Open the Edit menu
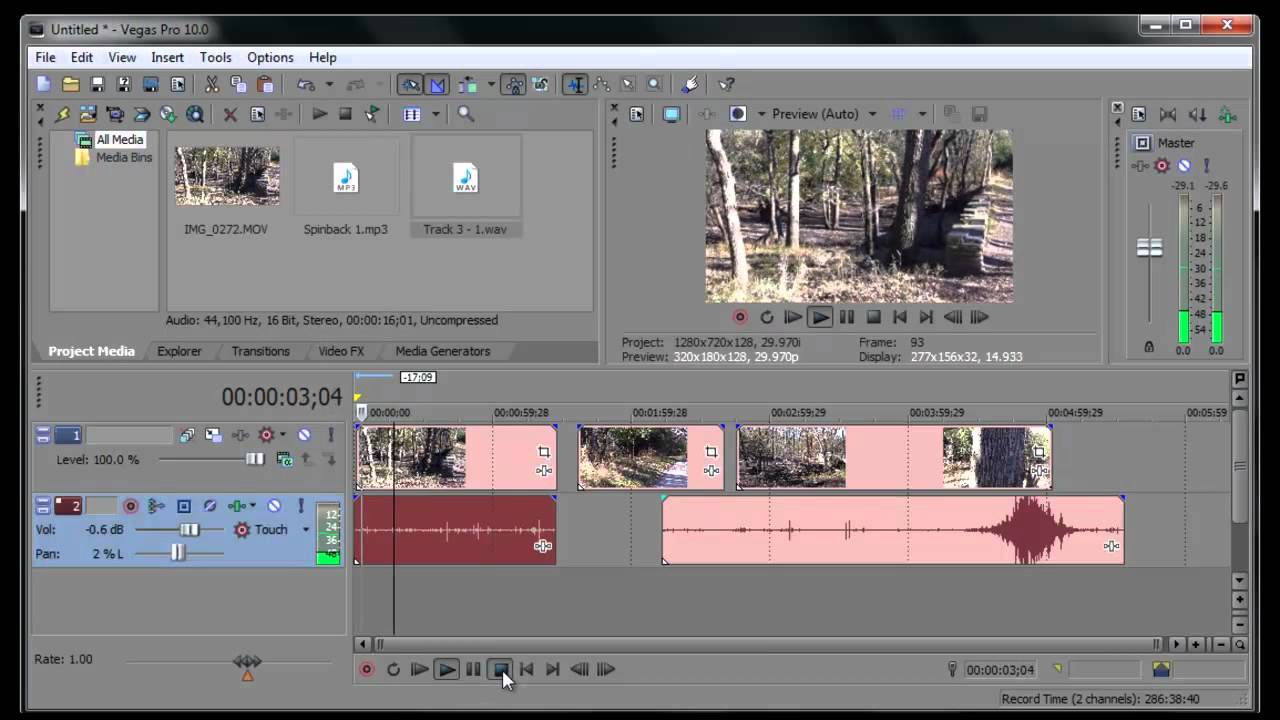1280x720 pixels. [82, 57]
